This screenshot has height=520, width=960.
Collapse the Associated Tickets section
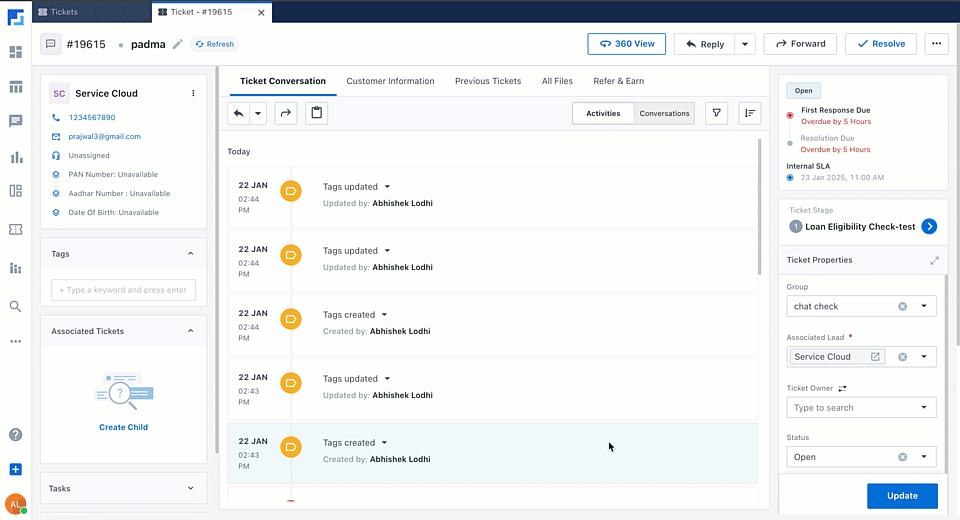coord(190,331)
